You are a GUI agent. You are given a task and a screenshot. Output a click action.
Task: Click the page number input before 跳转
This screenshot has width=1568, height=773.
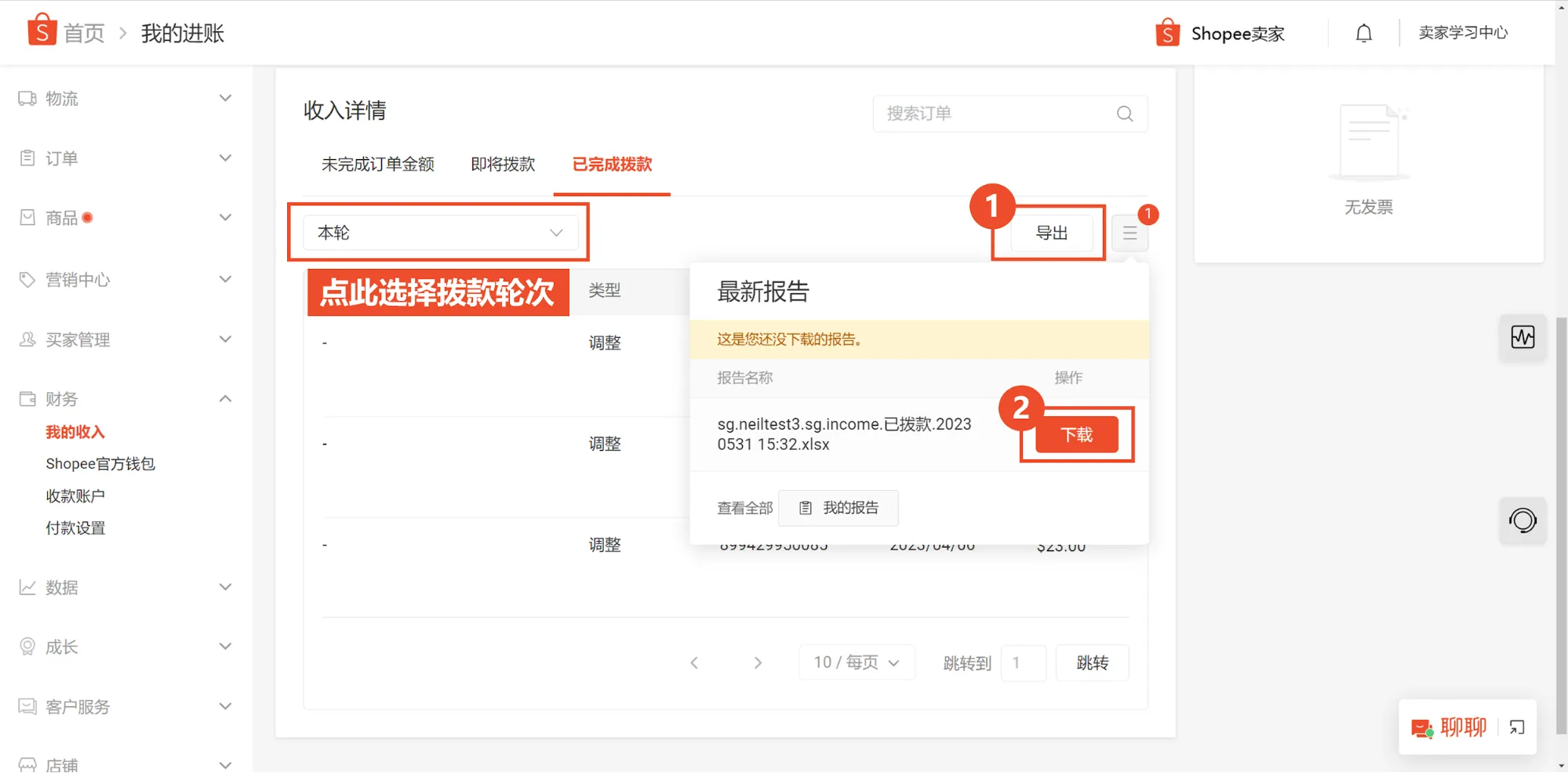pos(1023,662)
